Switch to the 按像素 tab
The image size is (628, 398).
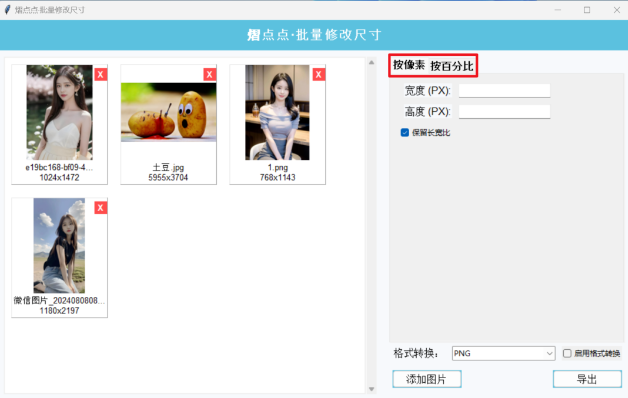click(409, 65)
